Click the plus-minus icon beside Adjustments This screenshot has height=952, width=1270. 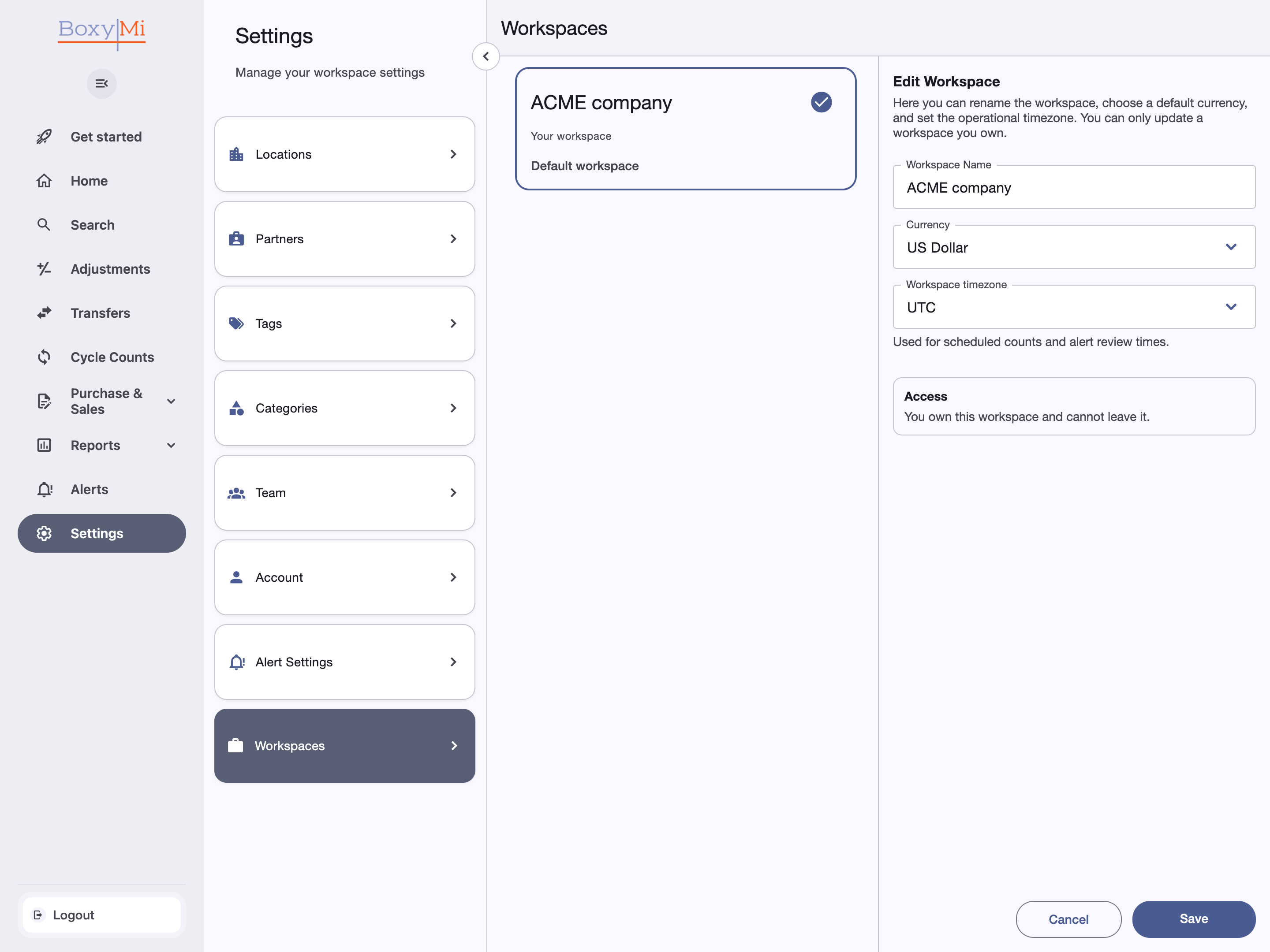click(44, 268)
